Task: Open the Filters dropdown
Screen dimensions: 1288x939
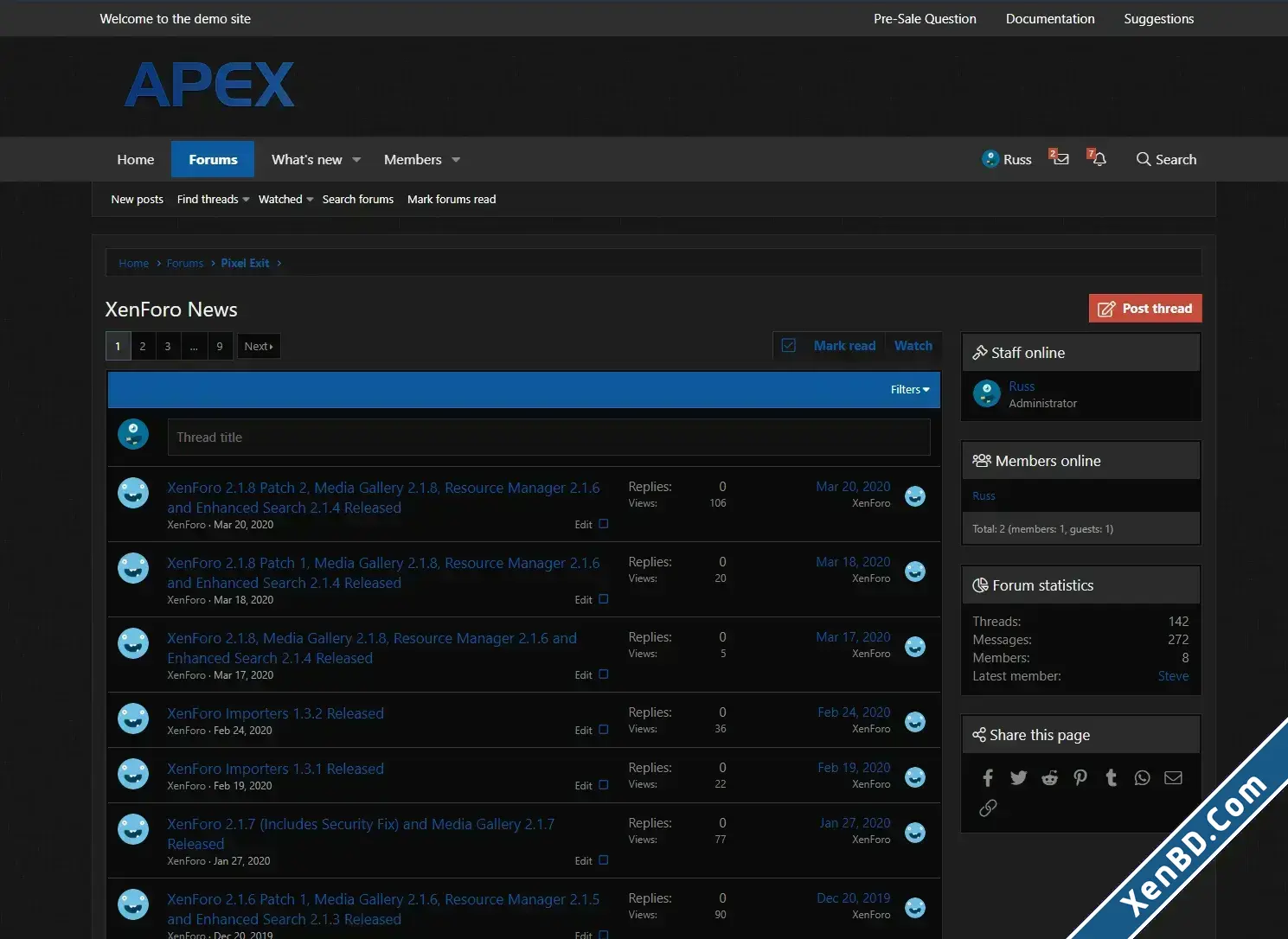Action: pos(910,390)
